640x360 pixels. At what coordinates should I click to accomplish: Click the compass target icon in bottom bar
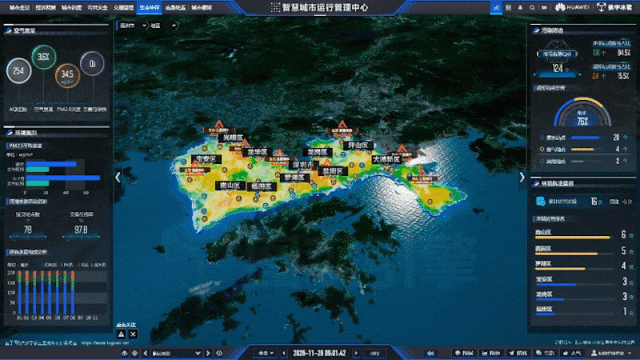point(135,353)
